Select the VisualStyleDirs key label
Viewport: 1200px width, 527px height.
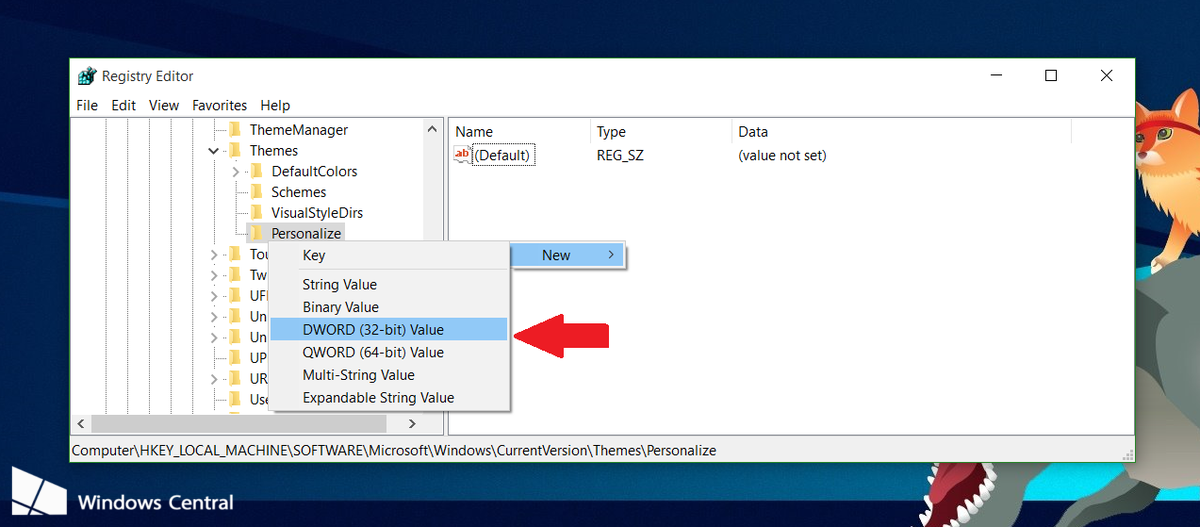point(317,213)
